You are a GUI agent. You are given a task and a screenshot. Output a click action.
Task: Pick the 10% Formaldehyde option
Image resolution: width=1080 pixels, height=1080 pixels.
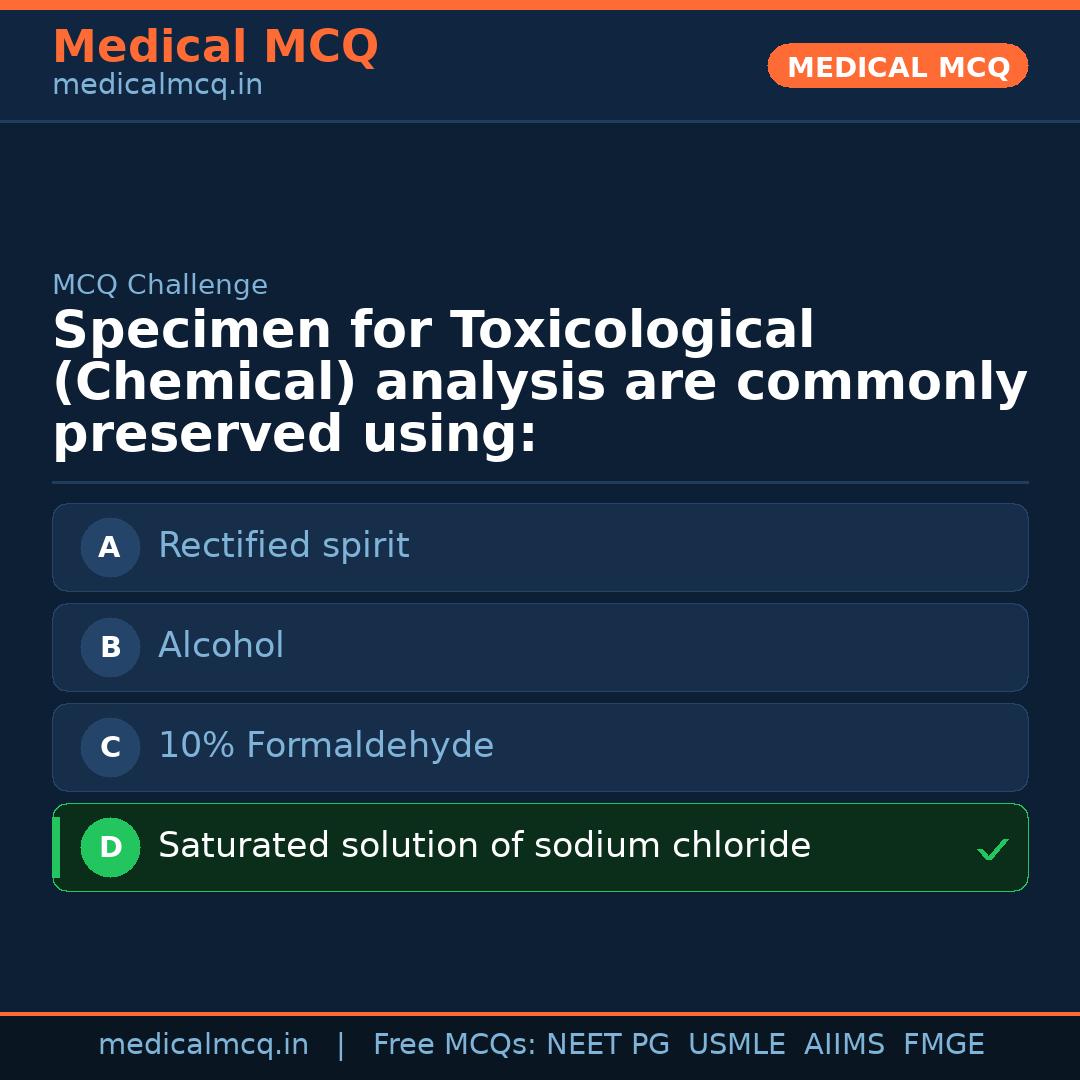326,746
